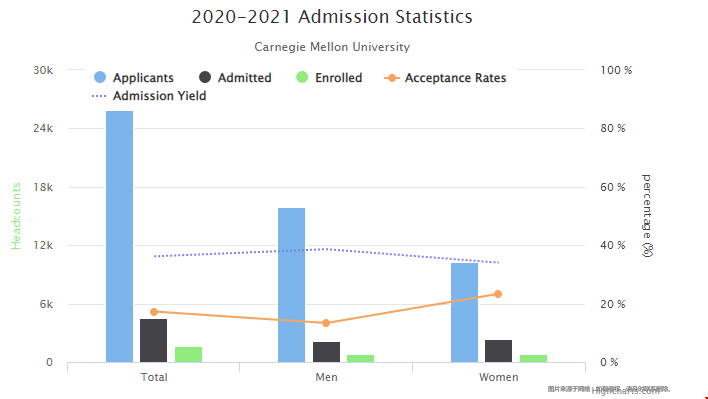Click the Men x-axis label
The image size is (708, 399).
326,377
